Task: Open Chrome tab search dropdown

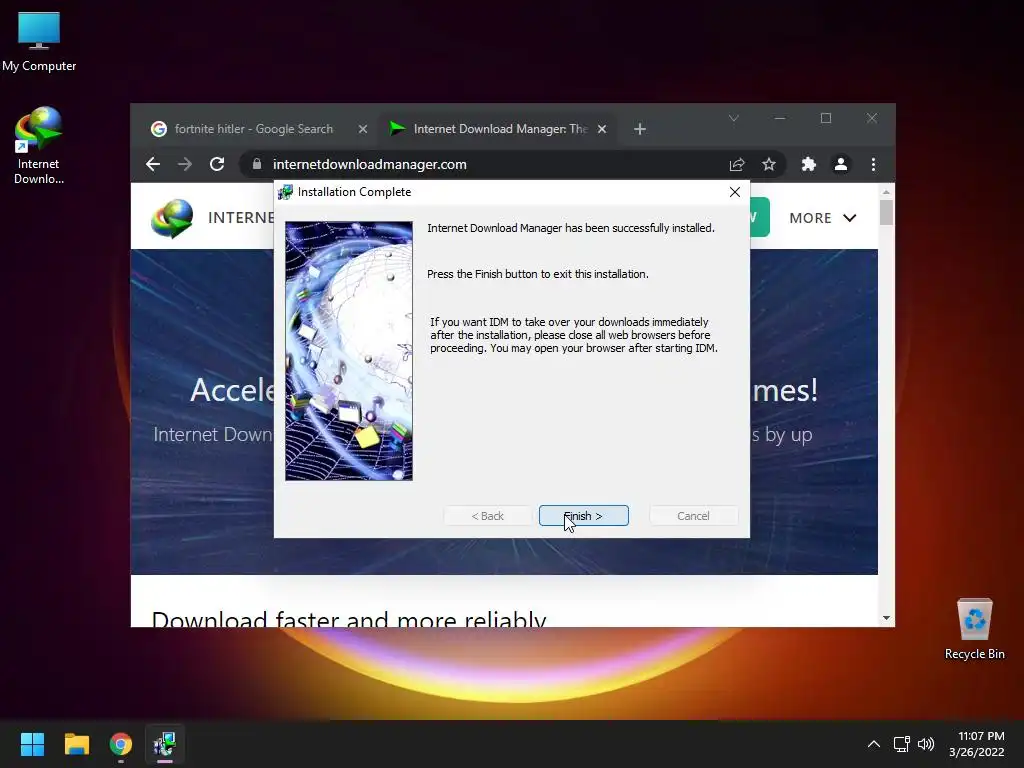Action: [x=733, y=118]
